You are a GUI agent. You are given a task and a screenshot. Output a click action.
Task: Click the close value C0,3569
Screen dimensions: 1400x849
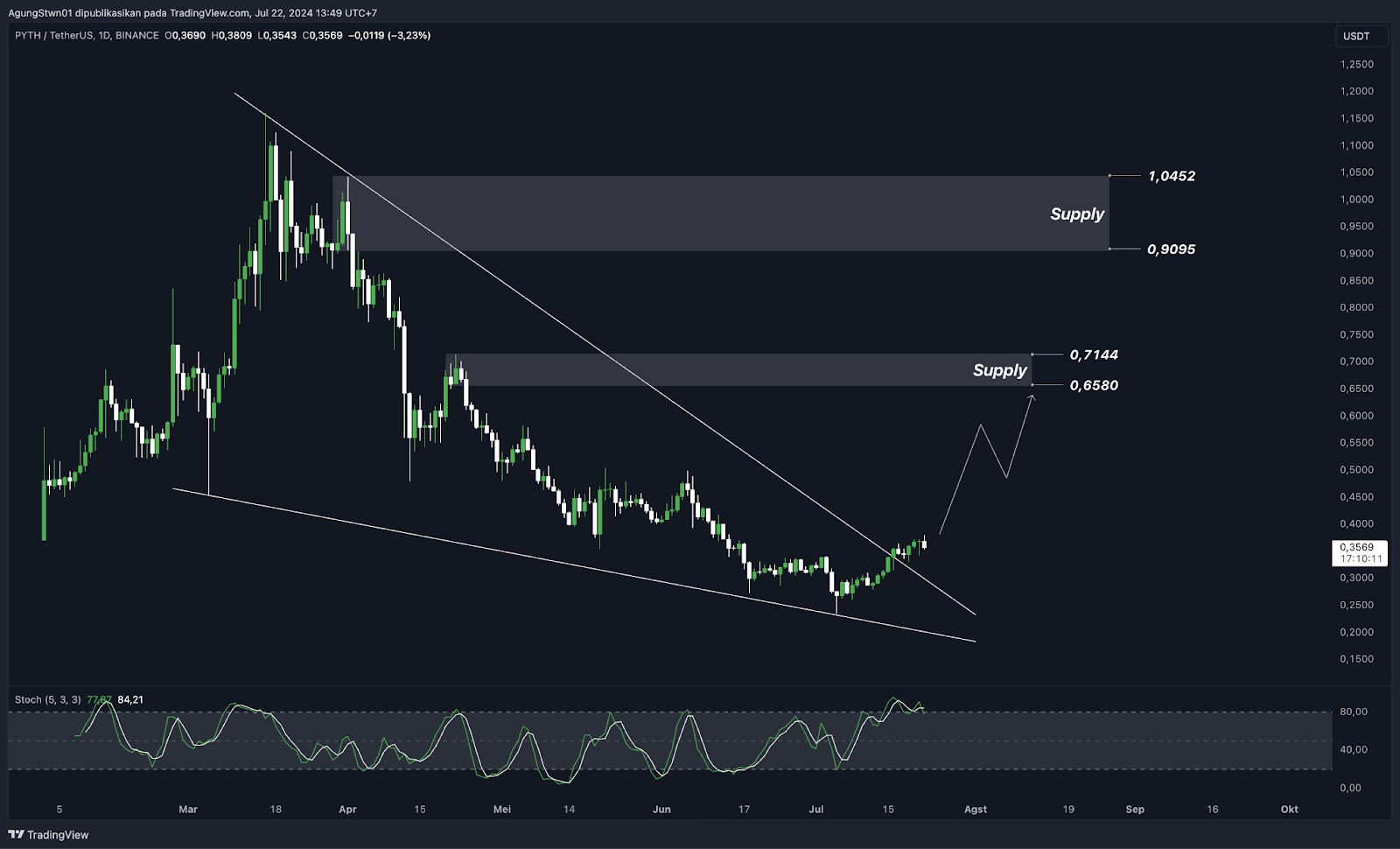coord(323,36)
